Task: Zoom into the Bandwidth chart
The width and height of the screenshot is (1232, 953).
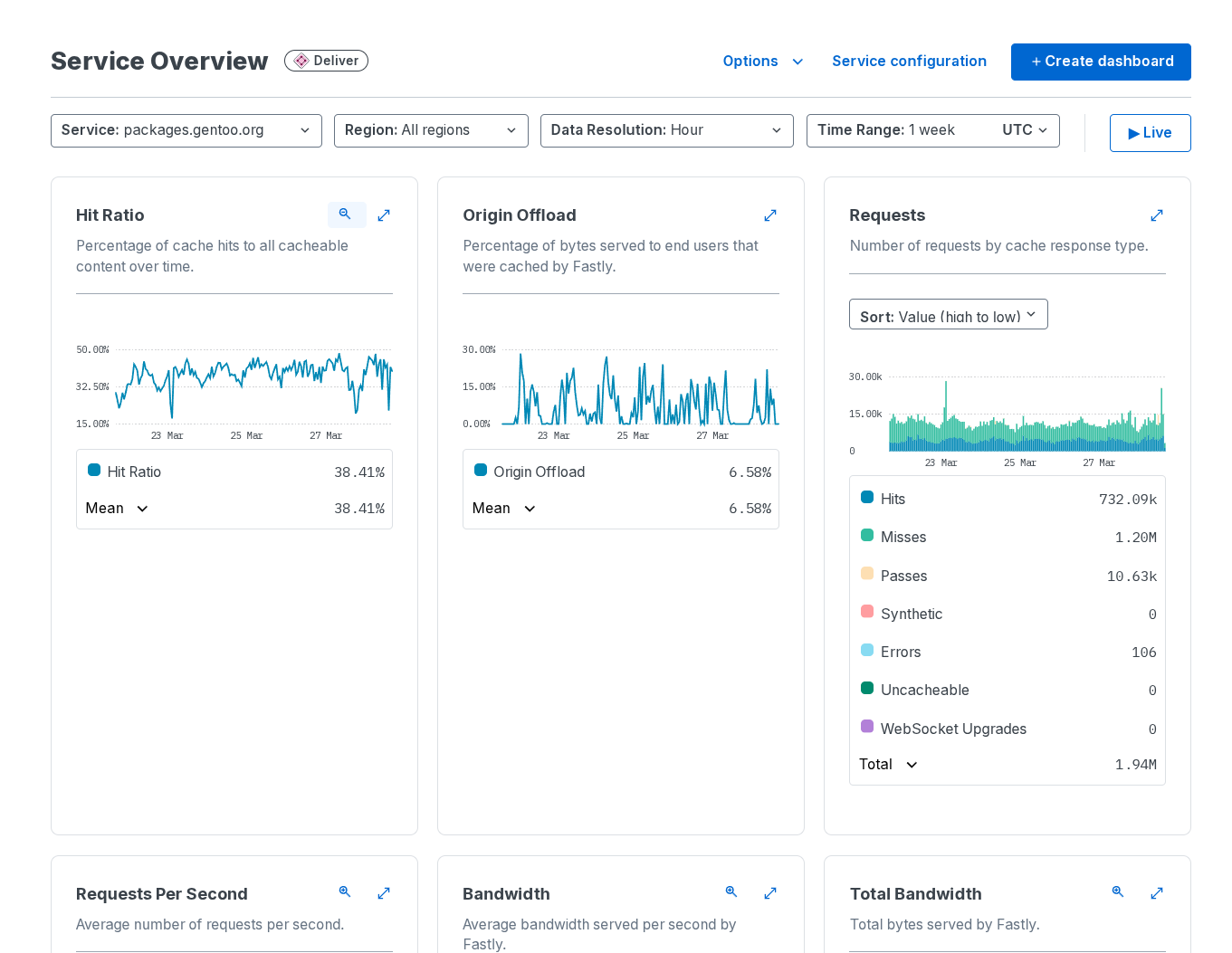Action: [731, 892]
